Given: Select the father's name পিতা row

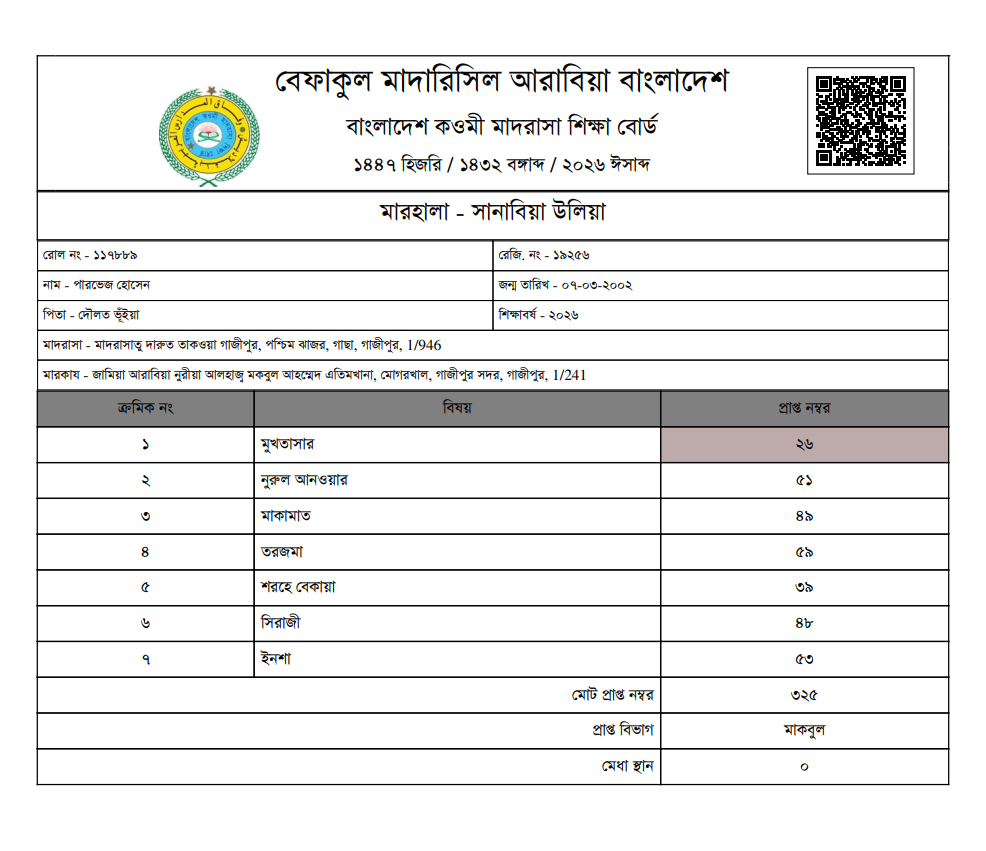Looking at the screenshot, I should 92,315.
